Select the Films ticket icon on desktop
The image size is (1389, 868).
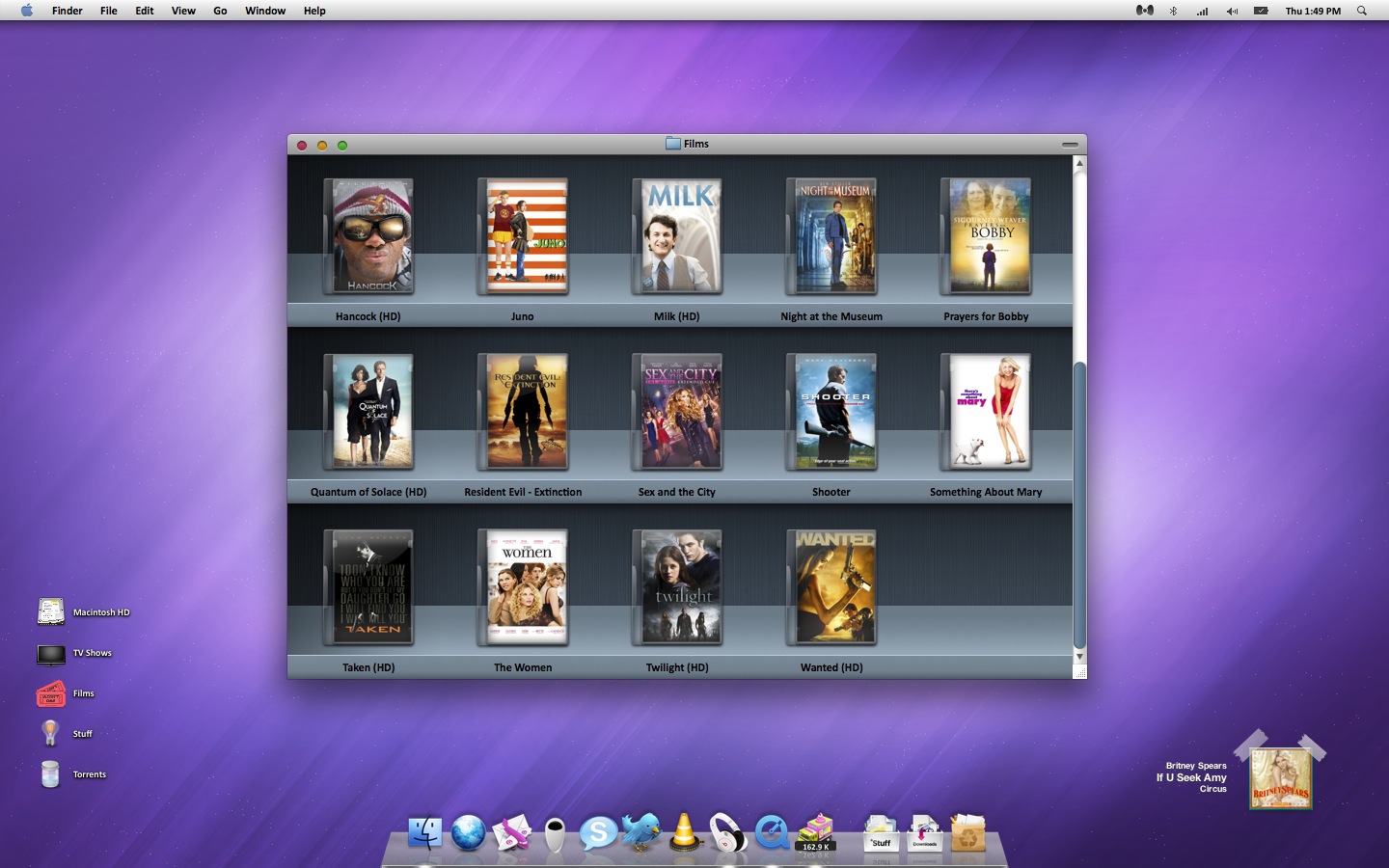[x=51, y=694]
